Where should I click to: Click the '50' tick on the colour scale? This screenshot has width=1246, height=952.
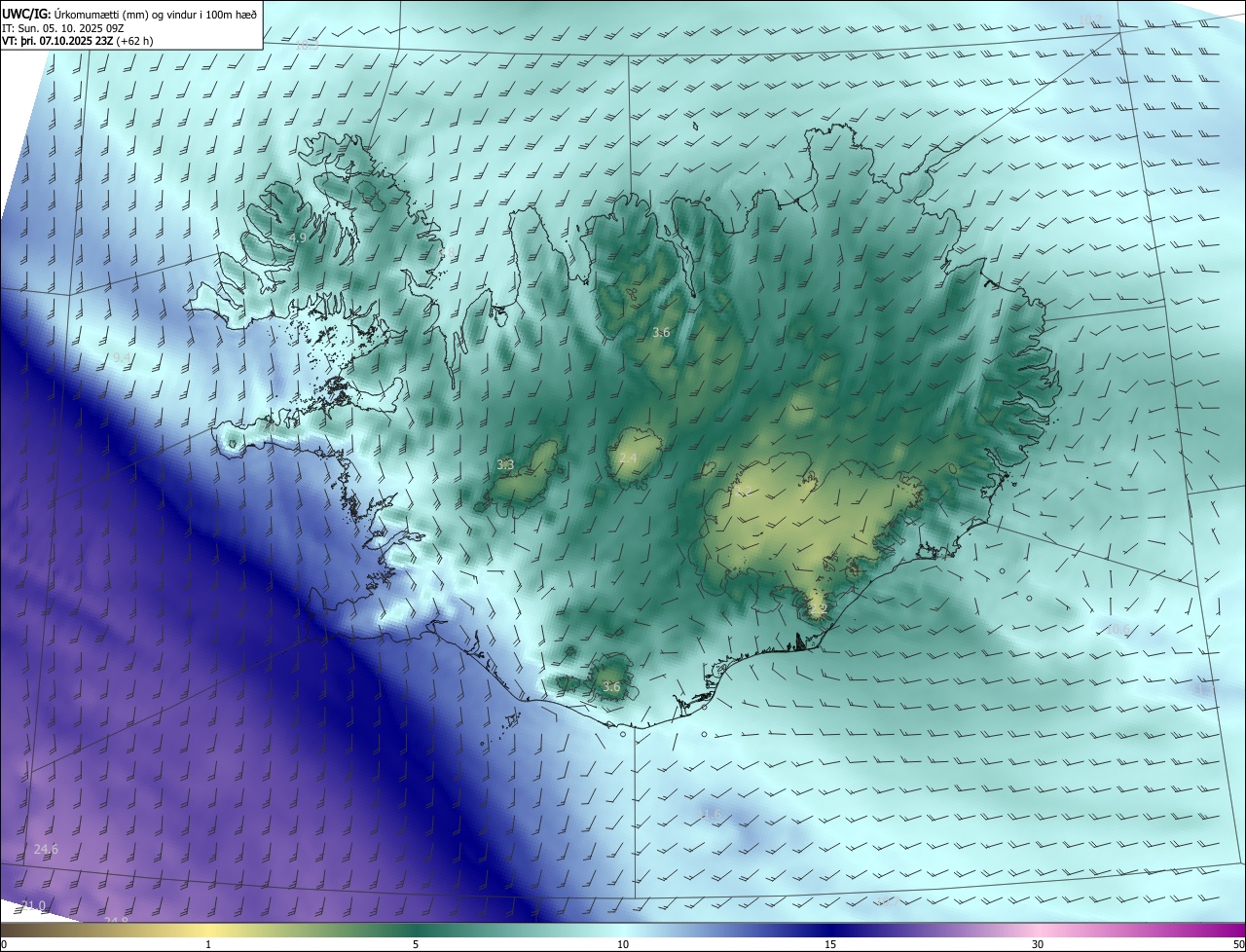1238,945
